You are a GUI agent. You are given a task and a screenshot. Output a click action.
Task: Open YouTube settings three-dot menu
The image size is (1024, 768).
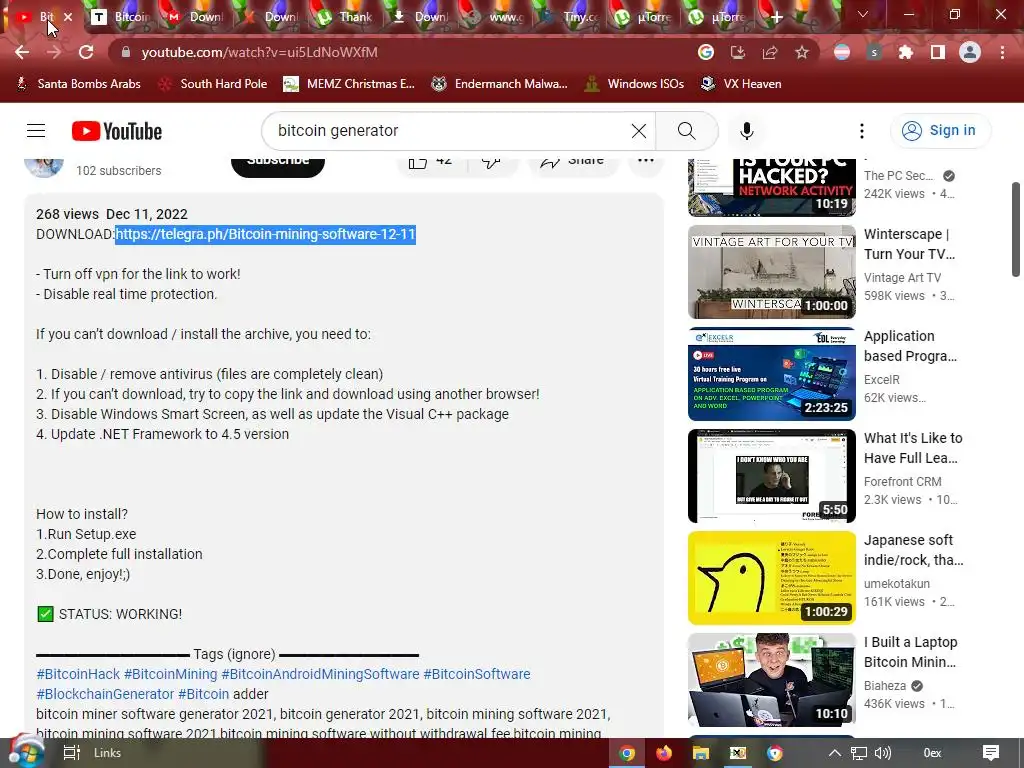pyautogui.click(x=861, y=131)
